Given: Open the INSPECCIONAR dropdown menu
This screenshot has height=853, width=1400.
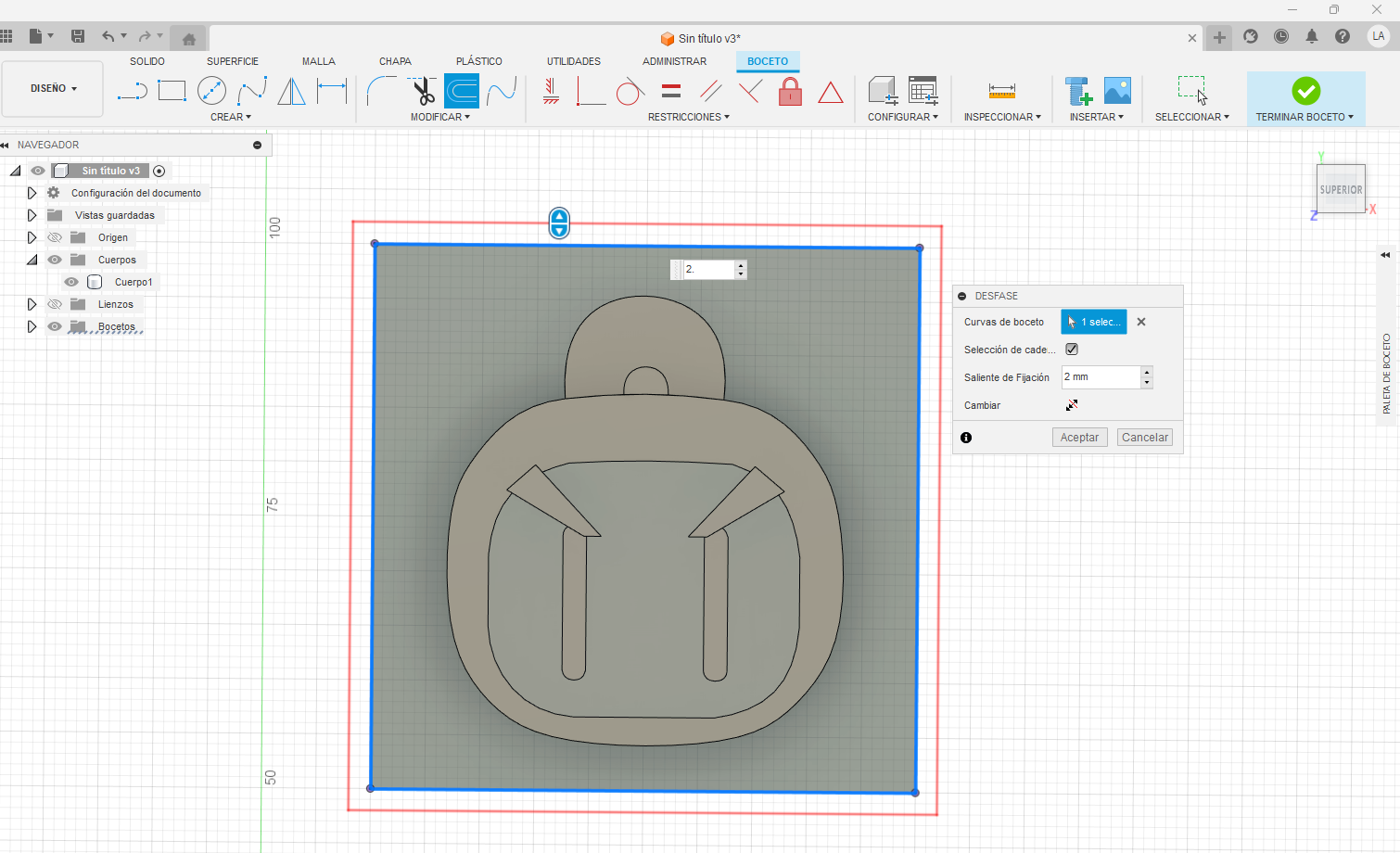Looking at the screenshot, I should 1002,117.
